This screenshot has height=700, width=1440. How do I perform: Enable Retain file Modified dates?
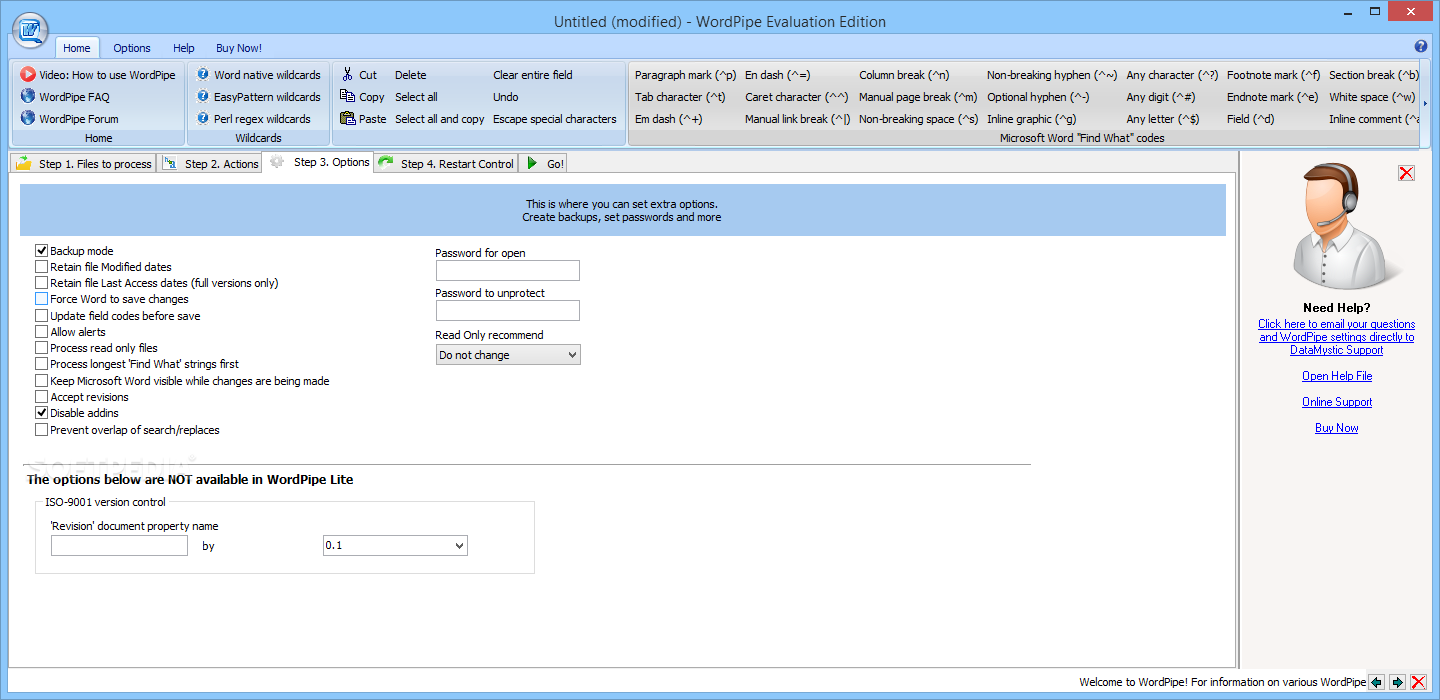pos(41,267)
